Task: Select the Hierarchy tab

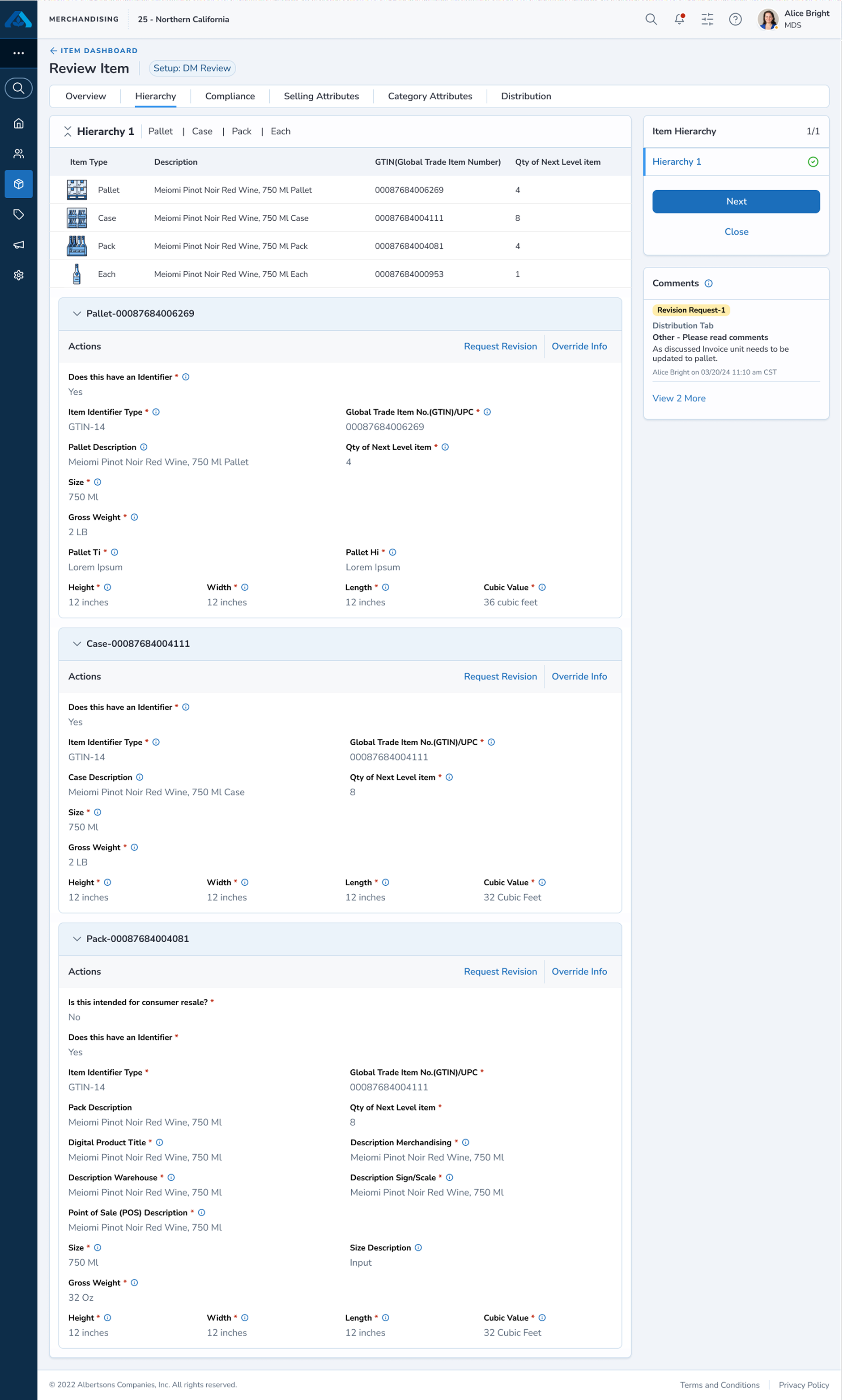Action: pyautogui.click(x=156, y=96)
